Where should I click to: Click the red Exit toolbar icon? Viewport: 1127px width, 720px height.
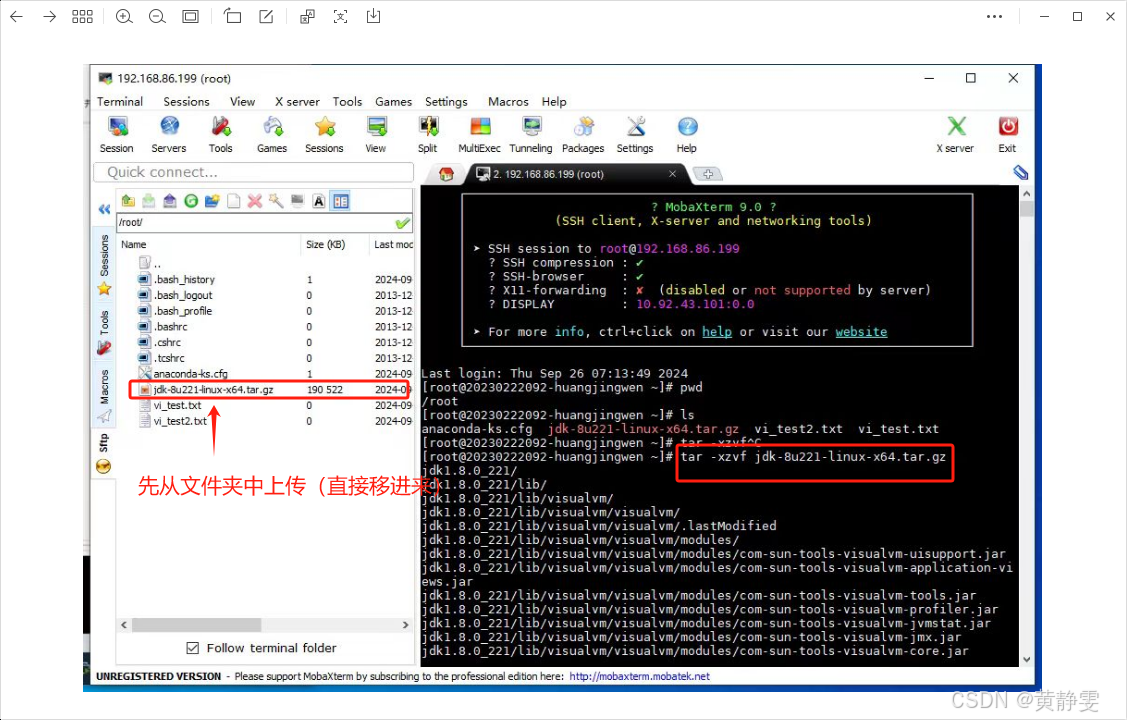tap(1008, 135)
